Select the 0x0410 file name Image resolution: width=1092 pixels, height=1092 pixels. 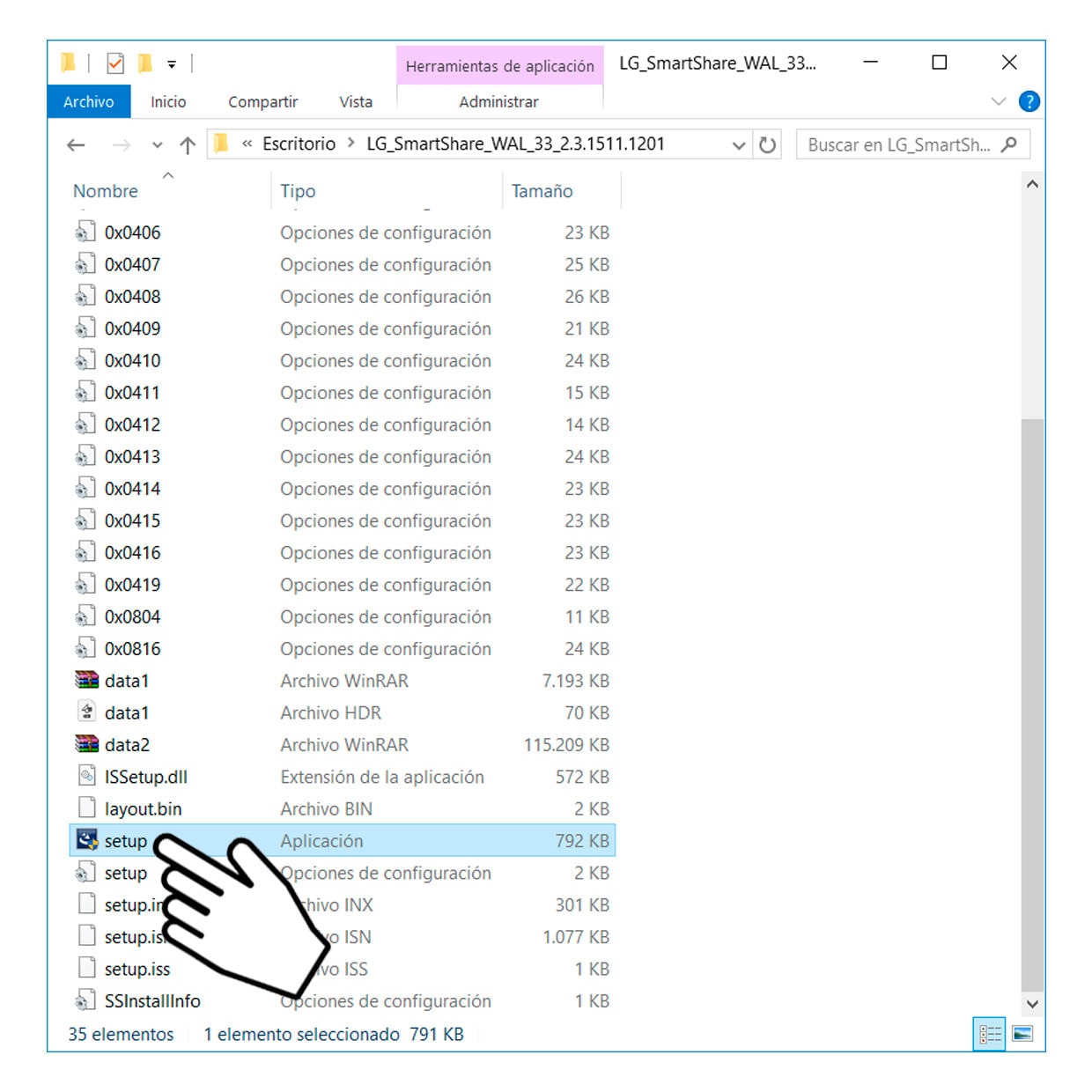tap(132, 360)
